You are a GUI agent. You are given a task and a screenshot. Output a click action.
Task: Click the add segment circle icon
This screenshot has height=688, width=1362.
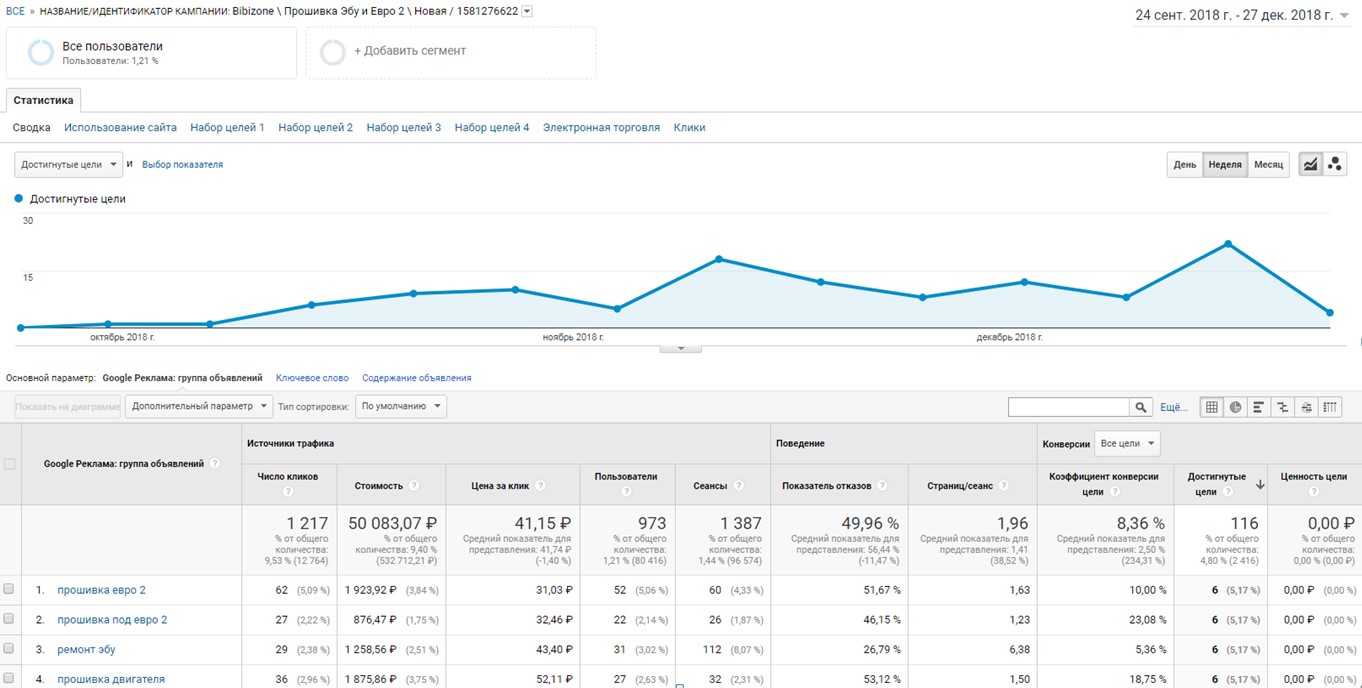point(333,52)
